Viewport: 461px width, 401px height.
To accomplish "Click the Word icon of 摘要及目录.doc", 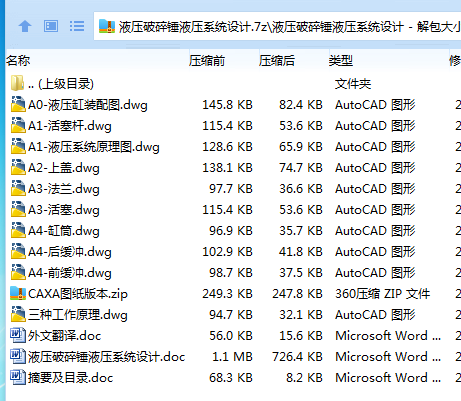I will click(18, 377).
